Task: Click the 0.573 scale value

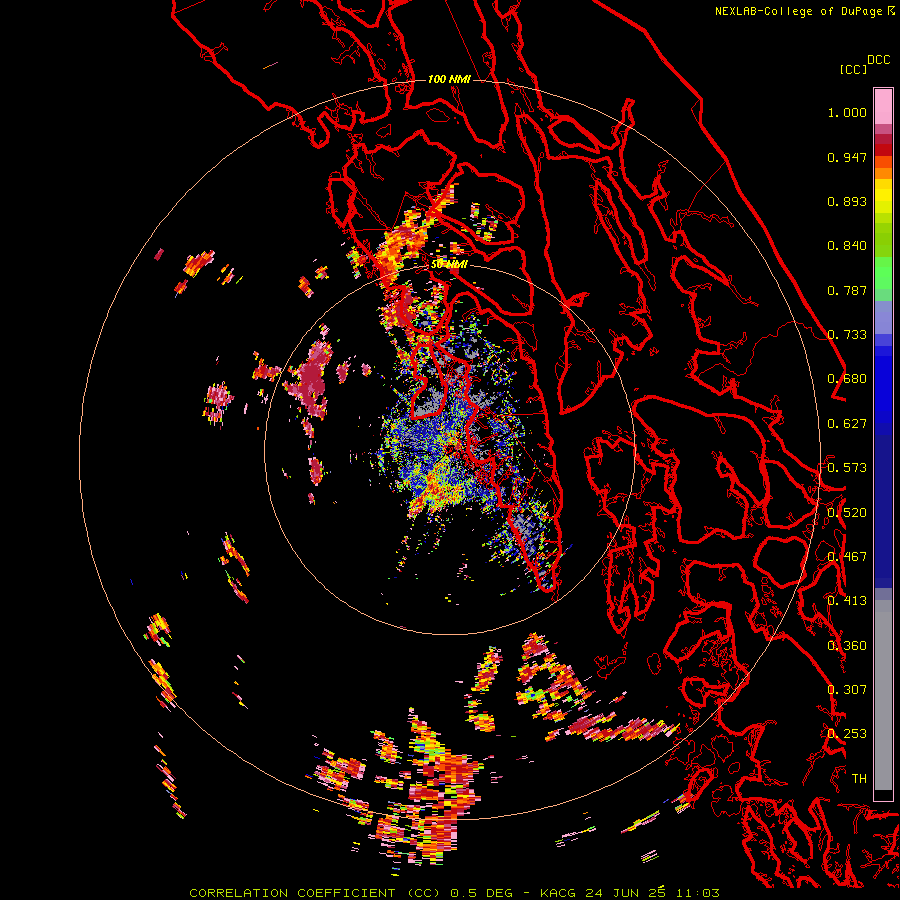Action: (x=847, y=468)
